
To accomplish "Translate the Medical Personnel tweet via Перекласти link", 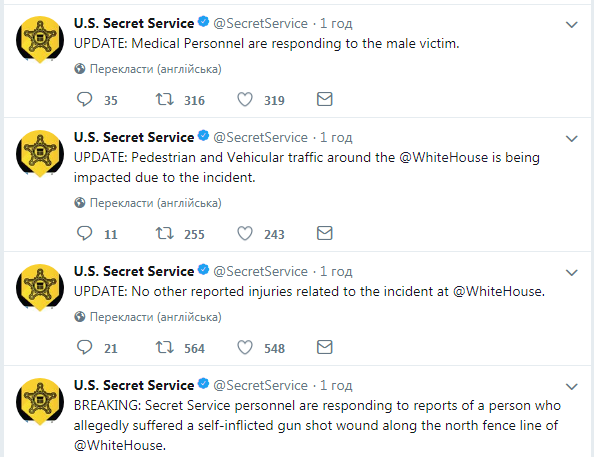I will pyautogui.click(x=155, y=69).
